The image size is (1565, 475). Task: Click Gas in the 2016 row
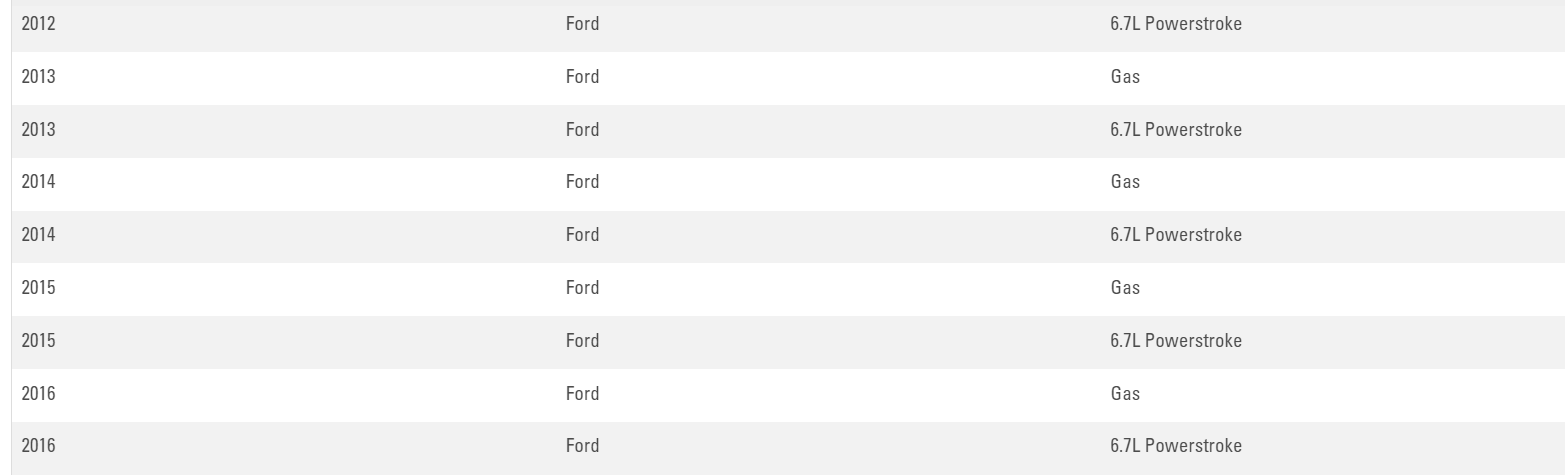click(x=1124, y=394)
